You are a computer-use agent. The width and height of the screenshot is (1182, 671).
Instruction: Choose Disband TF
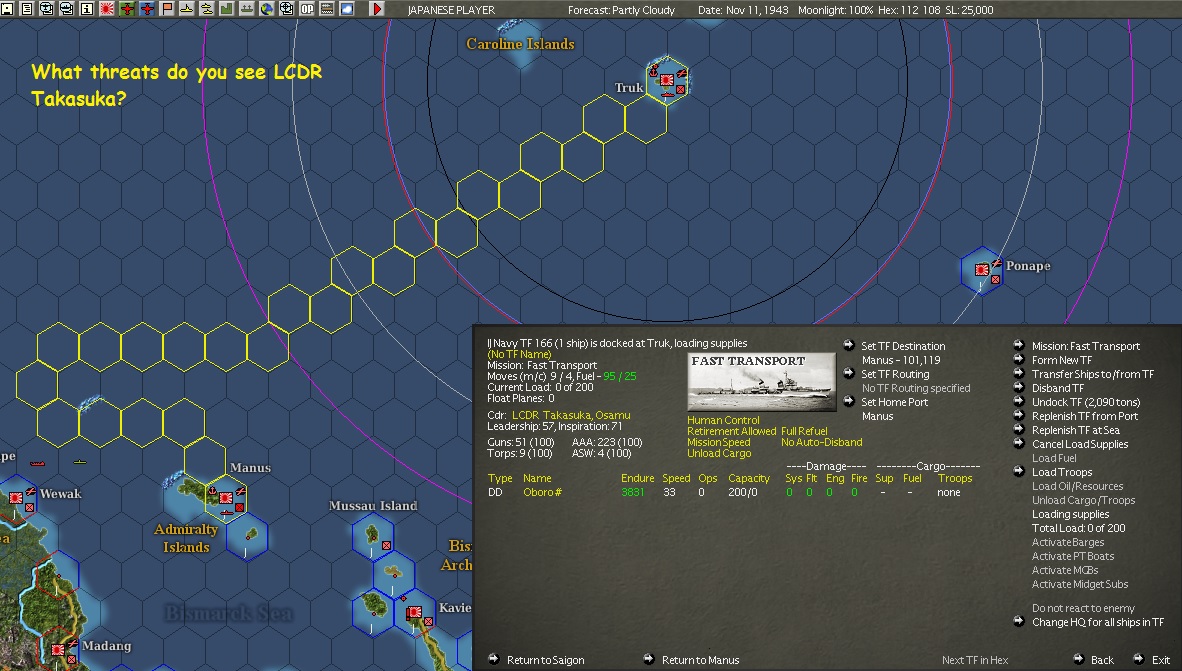[x=1058, y=388]
